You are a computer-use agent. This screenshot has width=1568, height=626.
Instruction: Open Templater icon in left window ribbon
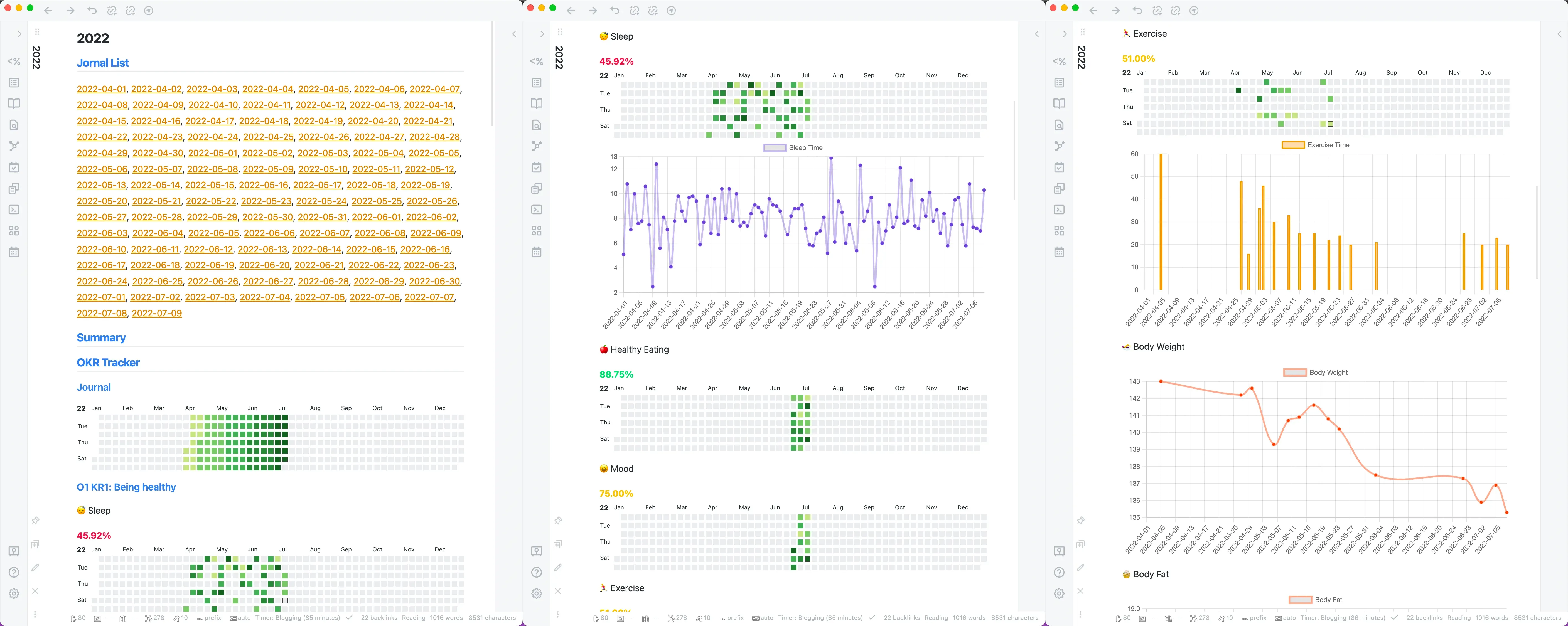tap(13, 61)
